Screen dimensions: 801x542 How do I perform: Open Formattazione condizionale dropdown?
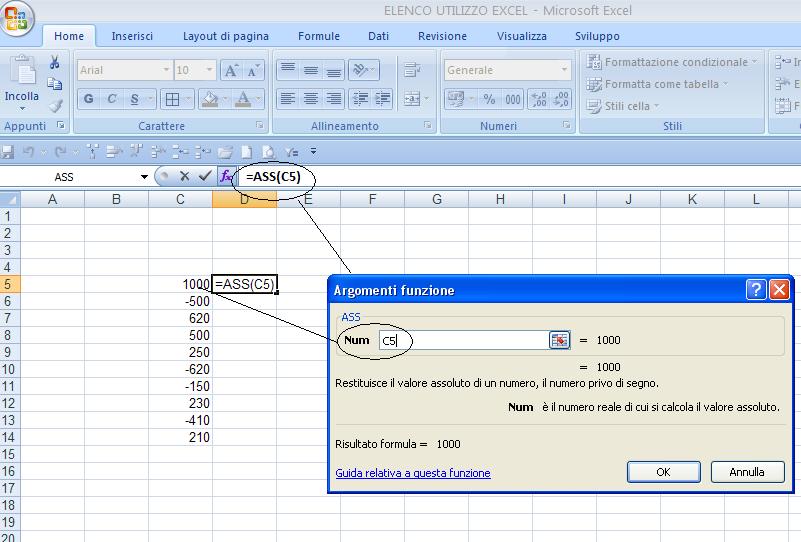point(671,62)
